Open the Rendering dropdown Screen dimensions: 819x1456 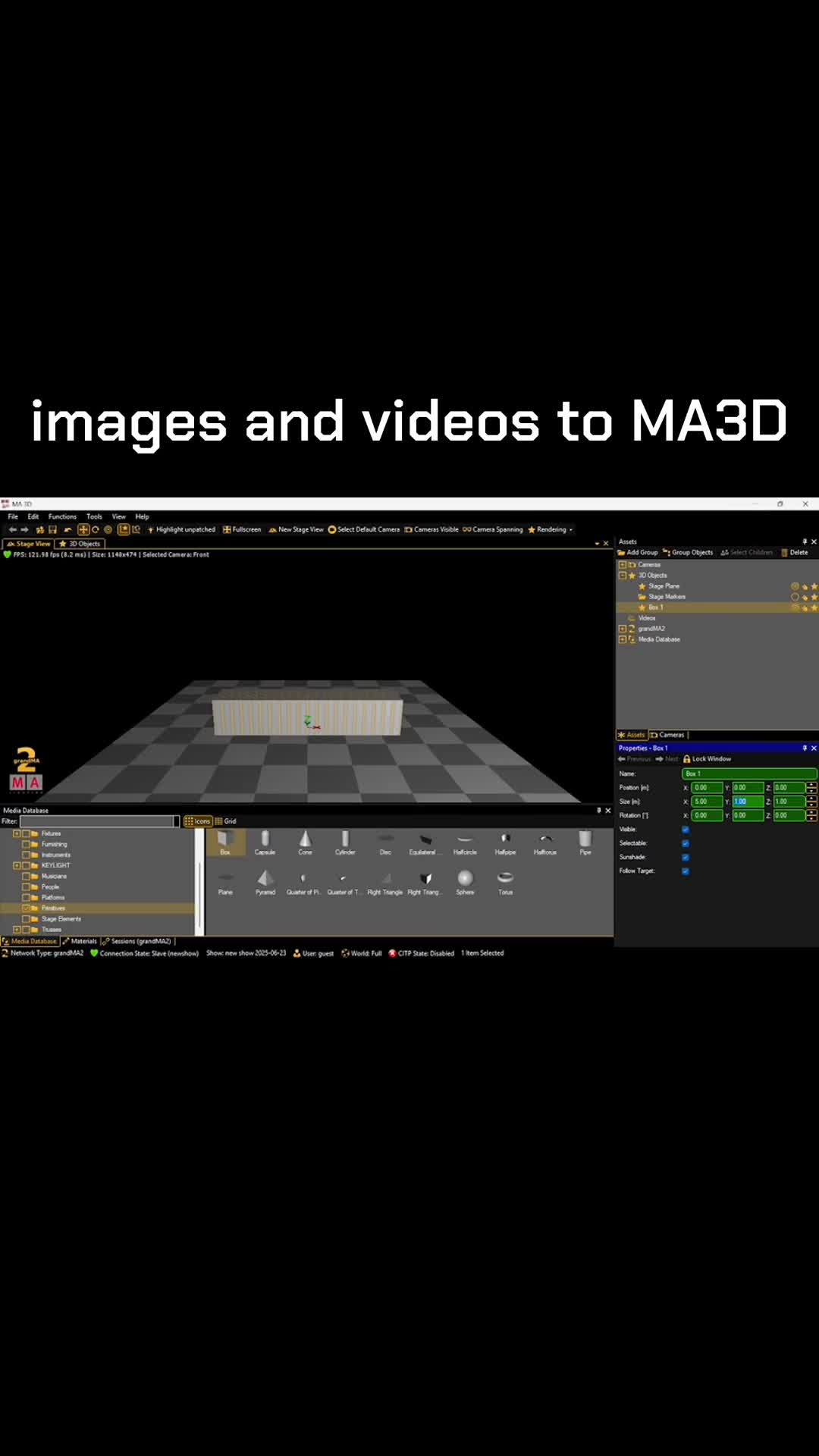pyautogui.click(x=551, y=529)
